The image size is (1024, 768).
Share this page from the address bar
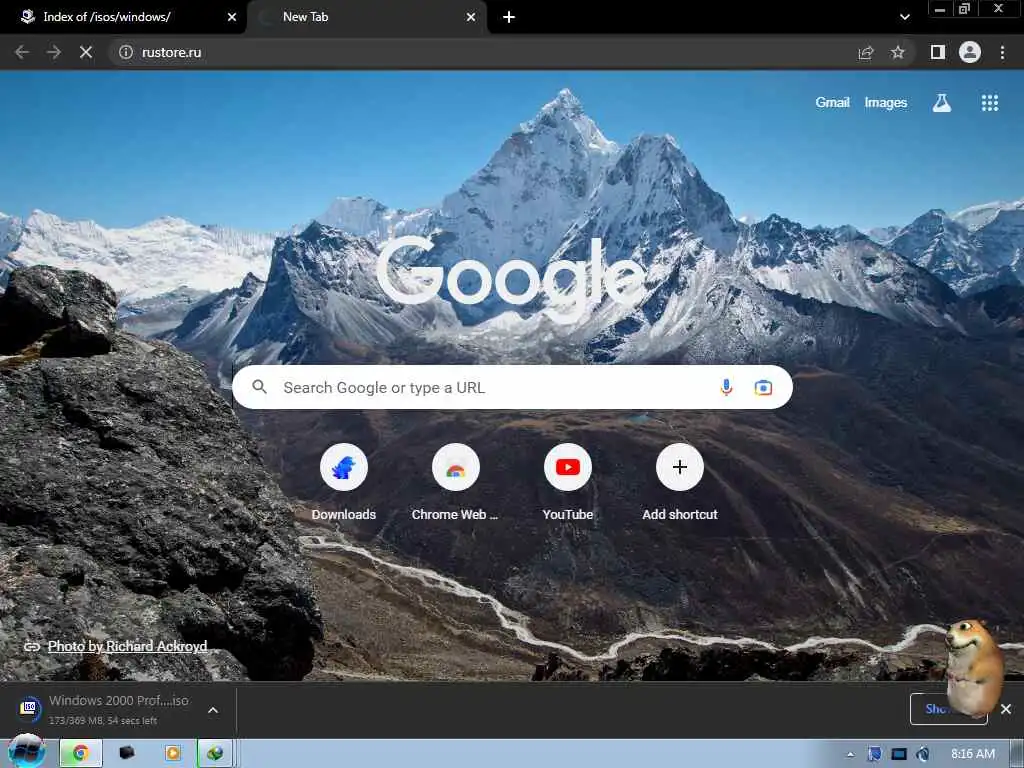866,52
